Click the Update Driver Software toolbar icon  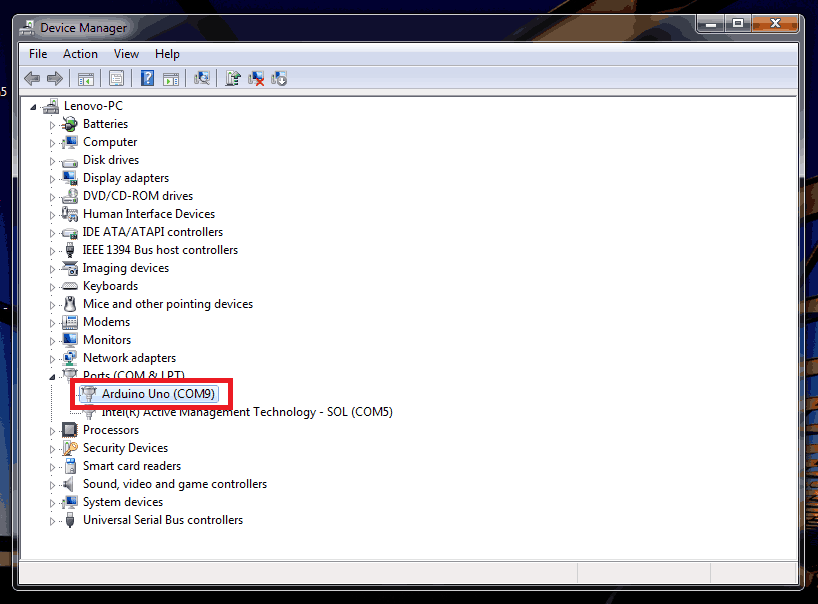pos(232,78)
